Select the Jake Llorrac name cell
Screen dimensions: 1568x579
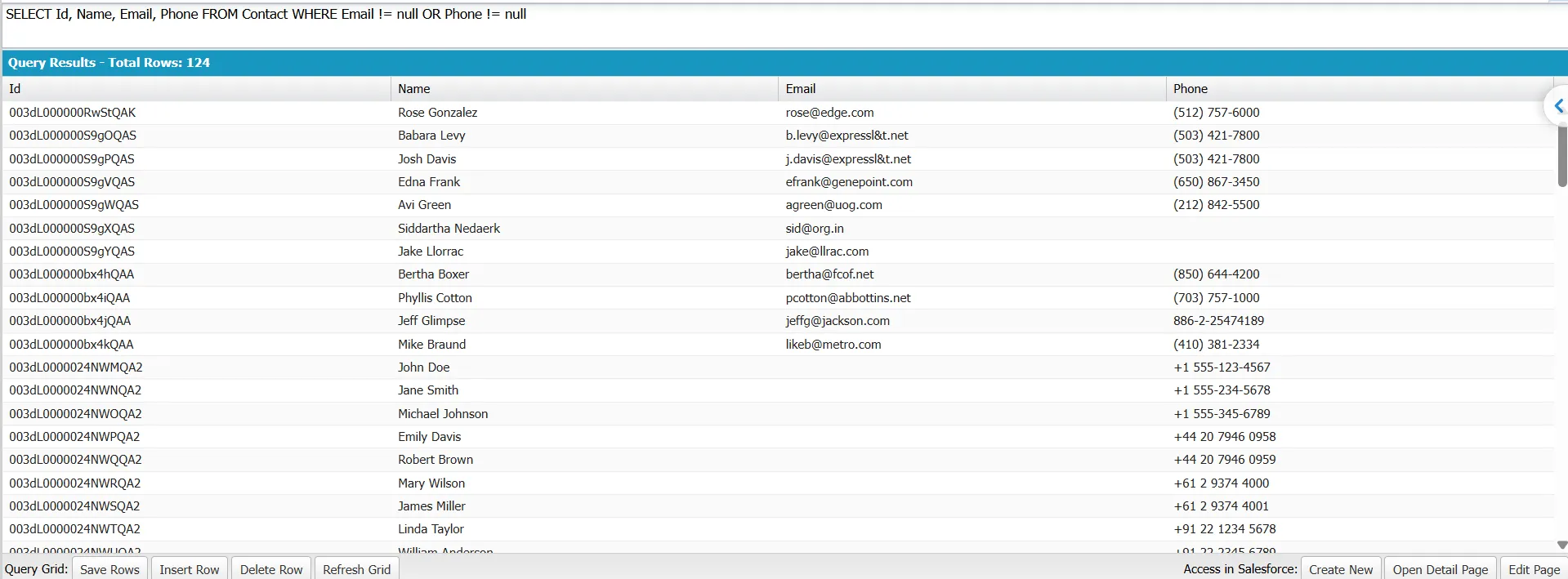(x=584, y=252)
